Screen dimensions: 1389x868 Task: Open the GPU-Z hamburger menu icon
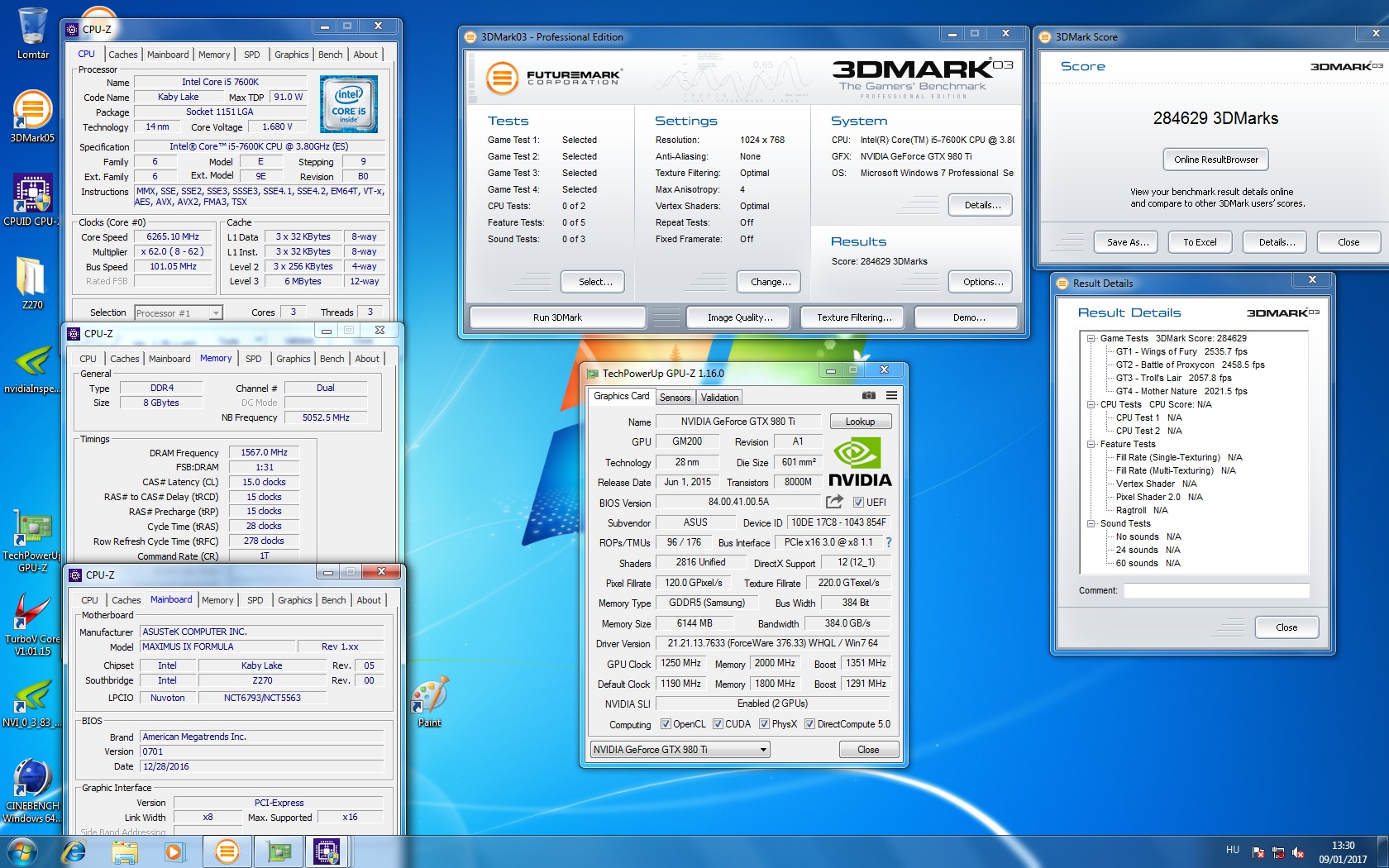[891, 395]
